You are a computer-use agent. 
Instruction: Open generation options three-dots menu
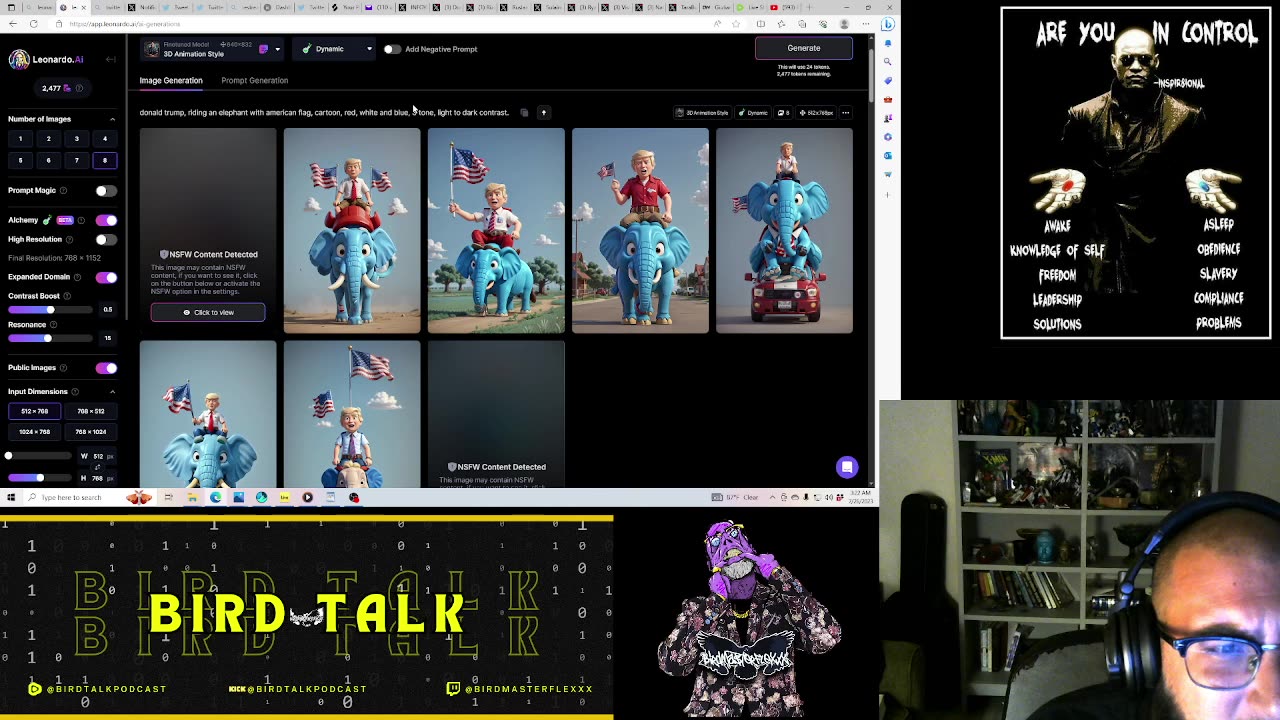pos(845,113)
